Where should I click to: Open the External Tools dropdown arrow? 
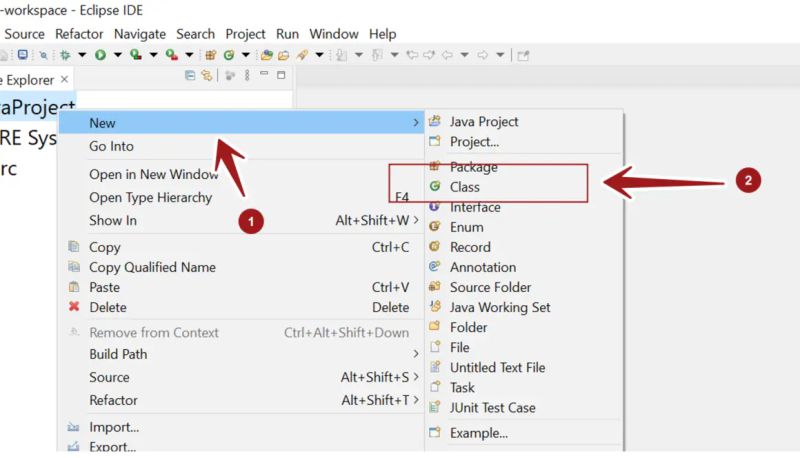[x=189, y=55]
